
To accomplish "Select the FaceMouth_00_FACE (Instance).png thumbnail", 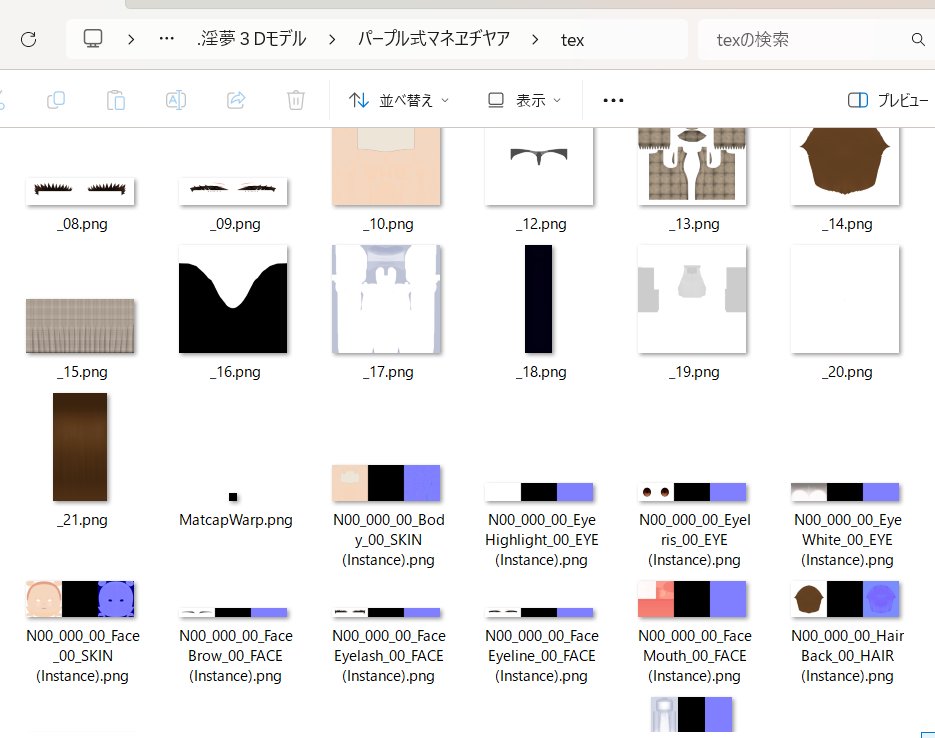I will [x=692, y=599].
